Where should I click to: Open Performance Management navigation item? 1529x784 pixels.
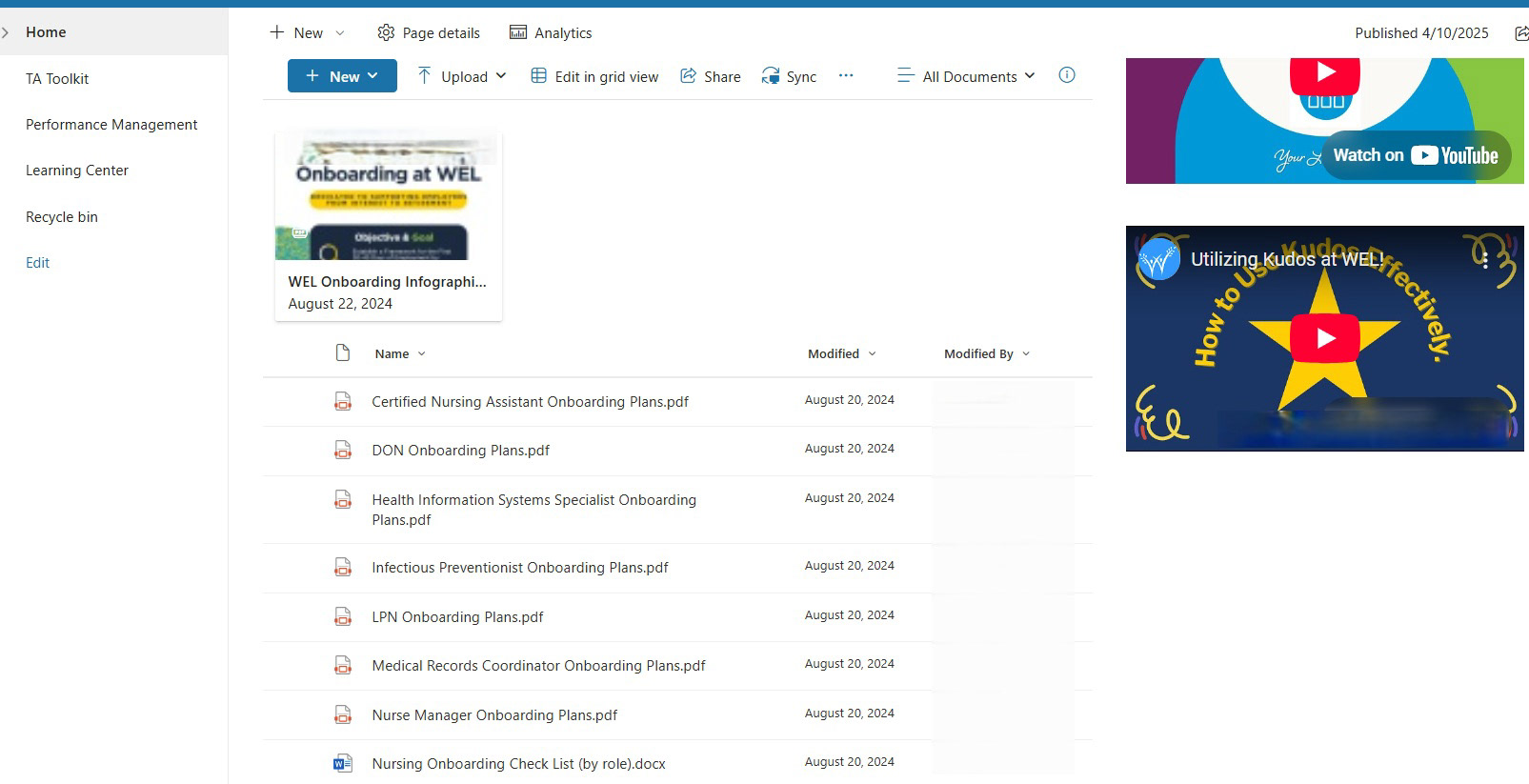(111, 125)
